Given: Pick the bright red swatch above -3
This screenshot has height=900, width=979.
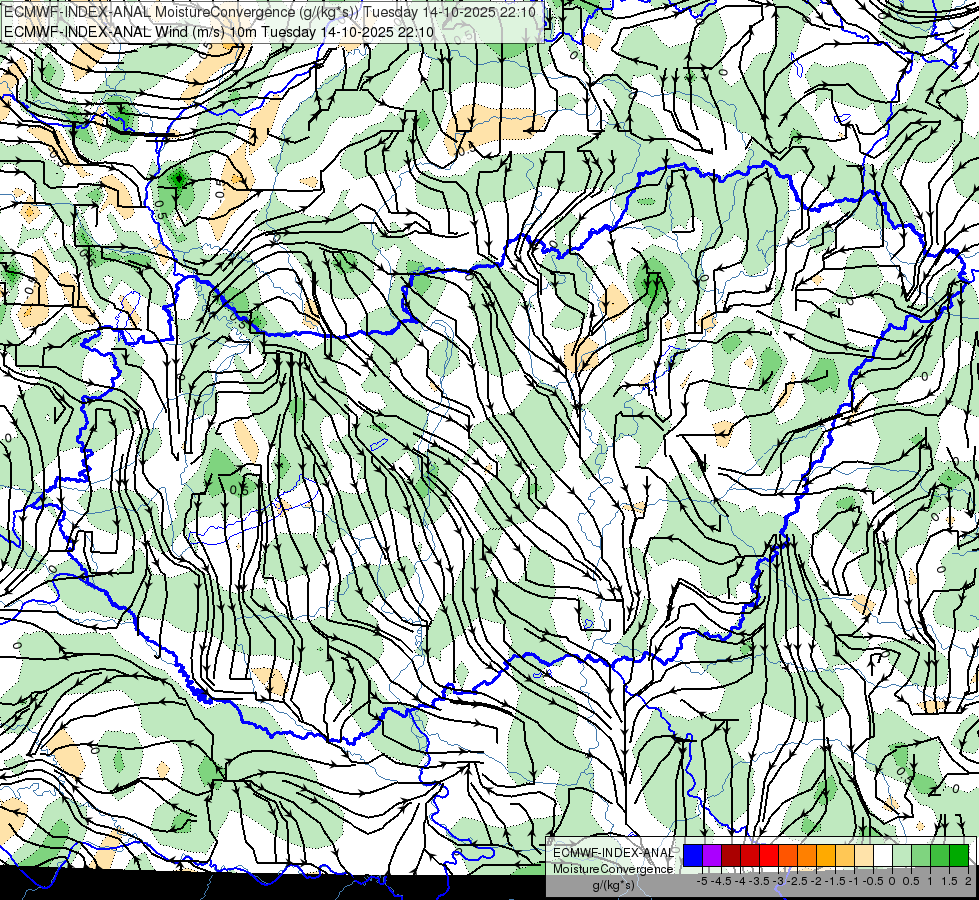Looking at the screenshot, I should [x=769, y=856].
